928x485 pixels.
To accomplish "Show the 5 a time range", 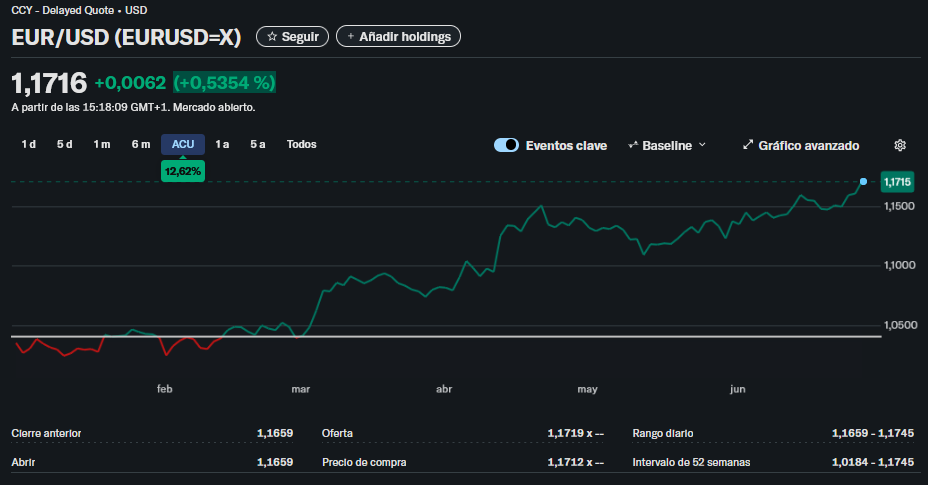I will tap(258, 144).
